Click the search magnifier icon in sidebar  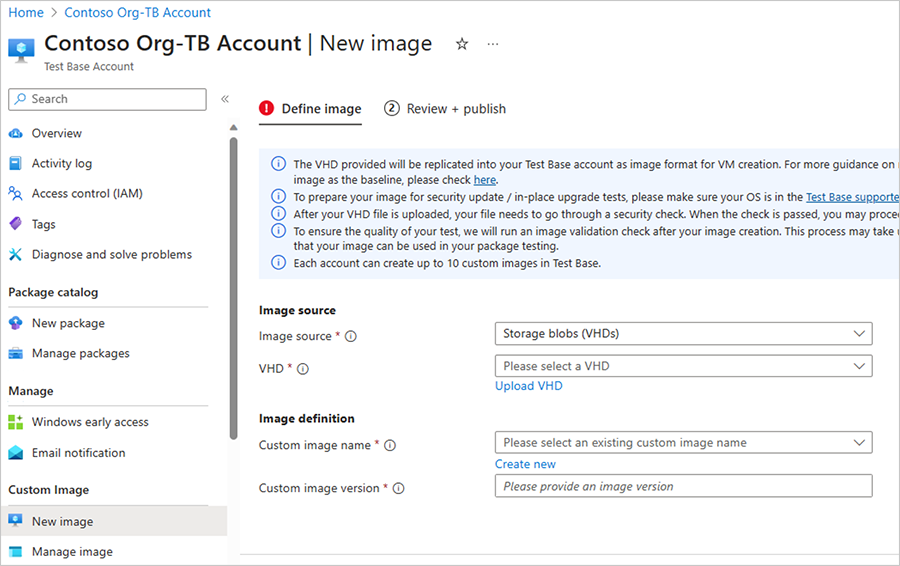click(x=20, y=99)
